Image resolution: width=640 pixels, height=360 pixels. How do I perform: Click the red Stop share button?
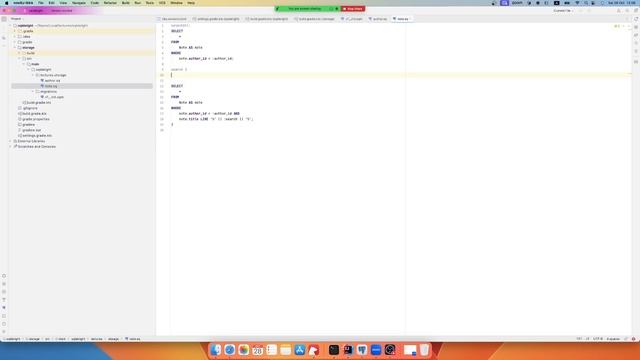(353, 9)
